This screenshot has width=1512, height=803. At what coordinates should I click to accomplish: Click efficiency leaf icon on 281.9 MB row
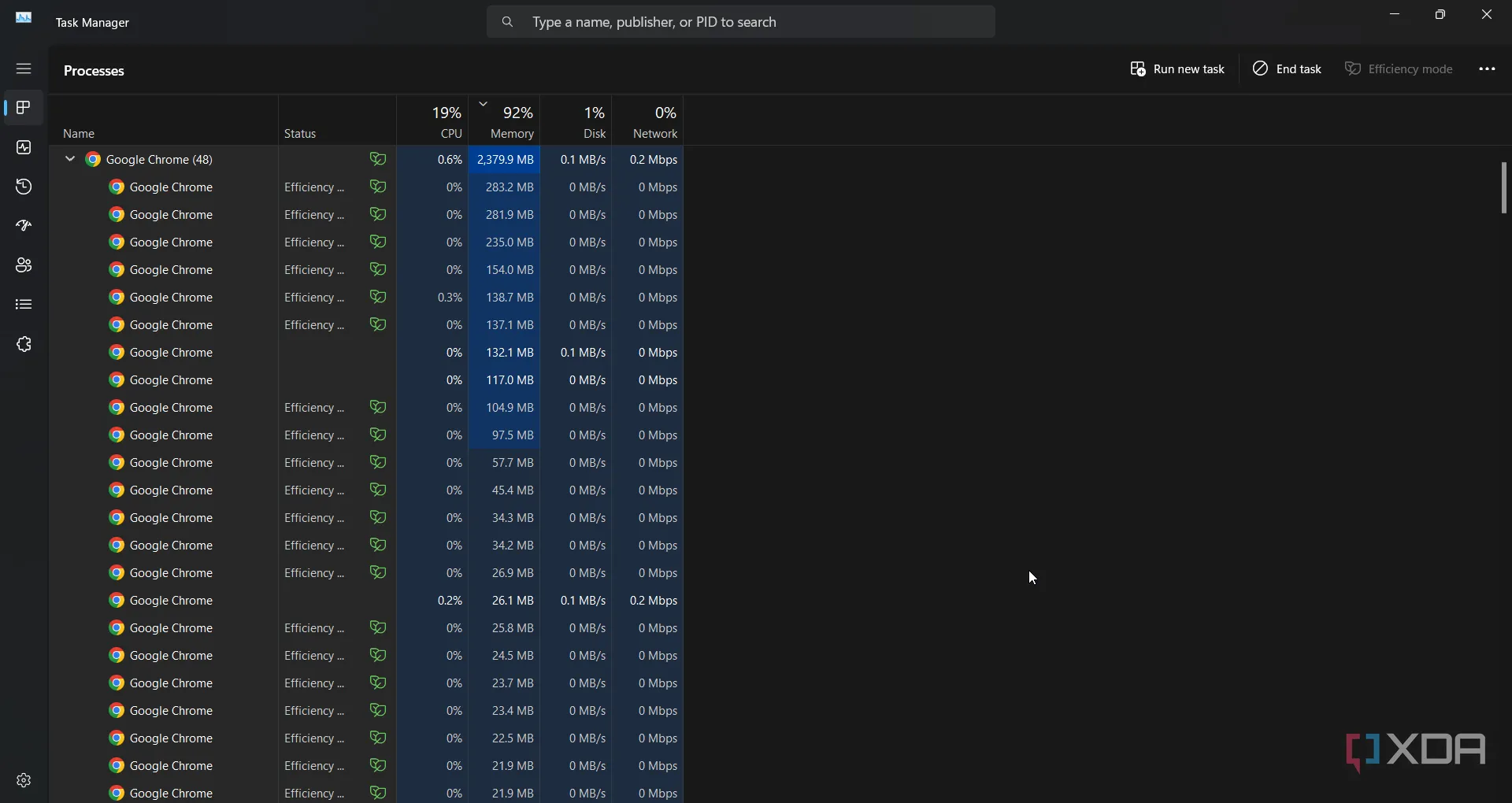[378, 214]
